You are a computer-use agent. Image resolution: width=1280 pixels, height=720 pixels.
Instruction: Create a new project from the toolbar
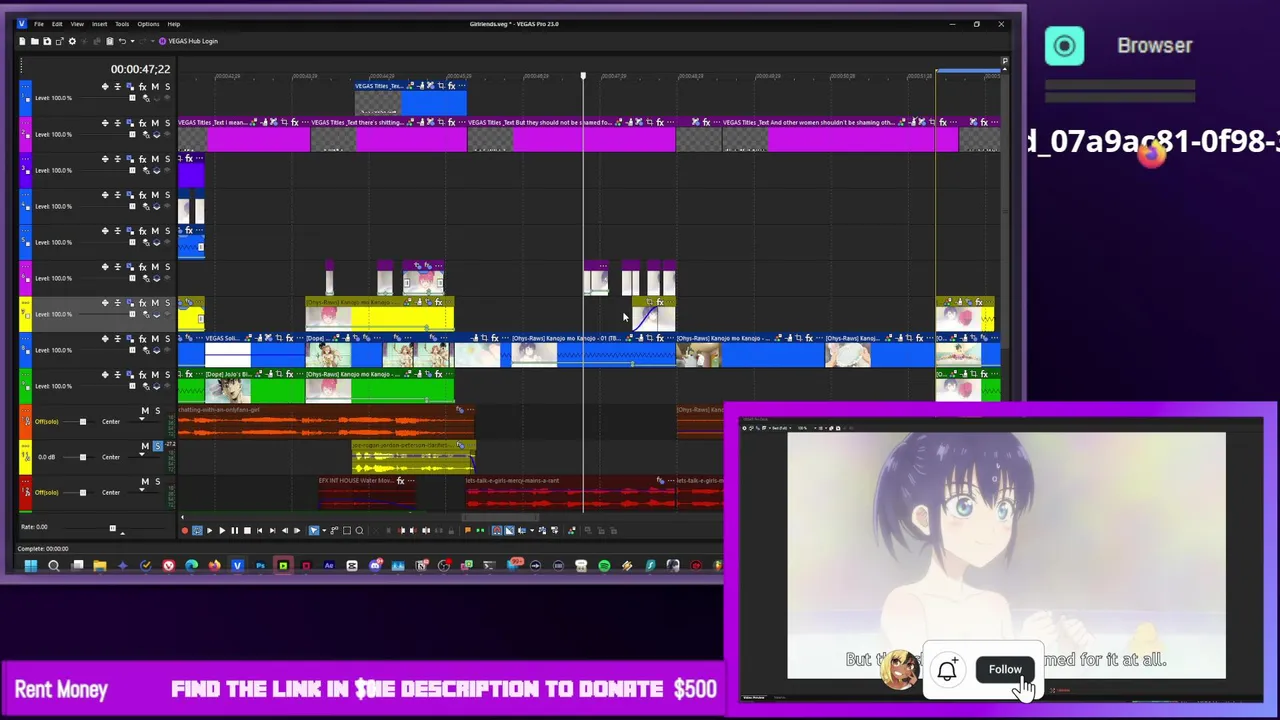[22, 41]
